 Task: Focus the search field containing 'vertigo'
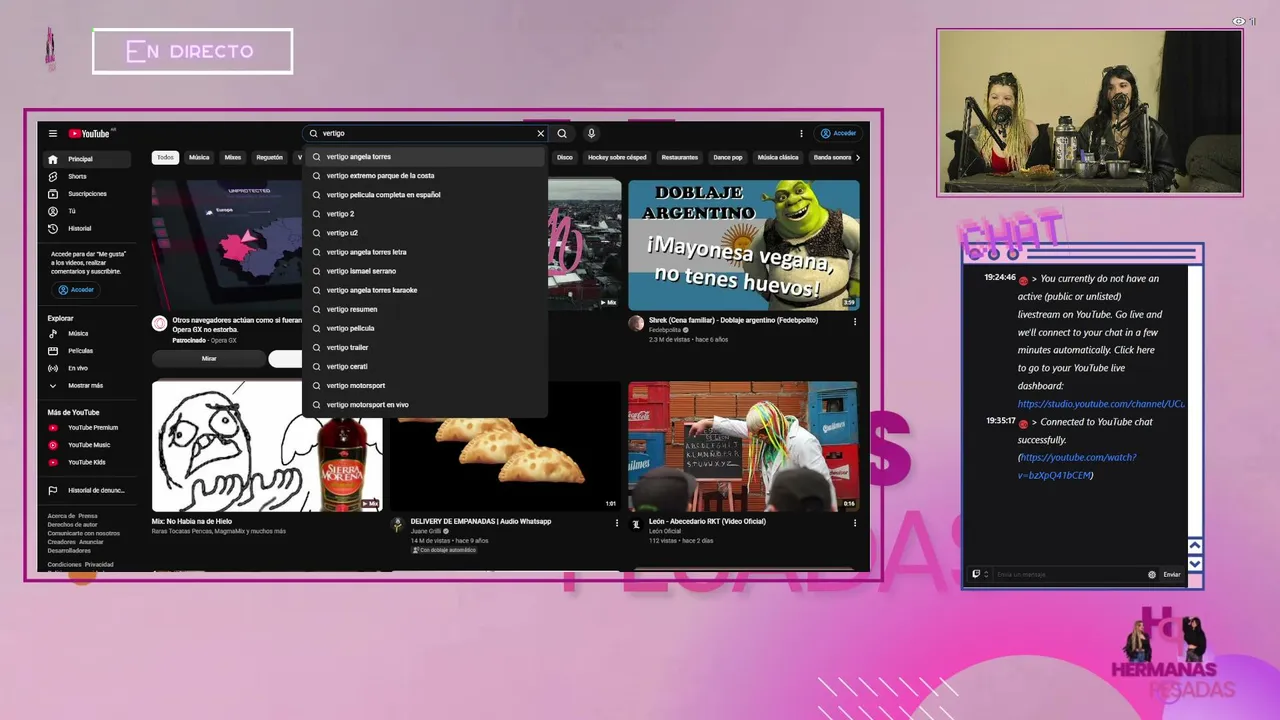(426, 133)
